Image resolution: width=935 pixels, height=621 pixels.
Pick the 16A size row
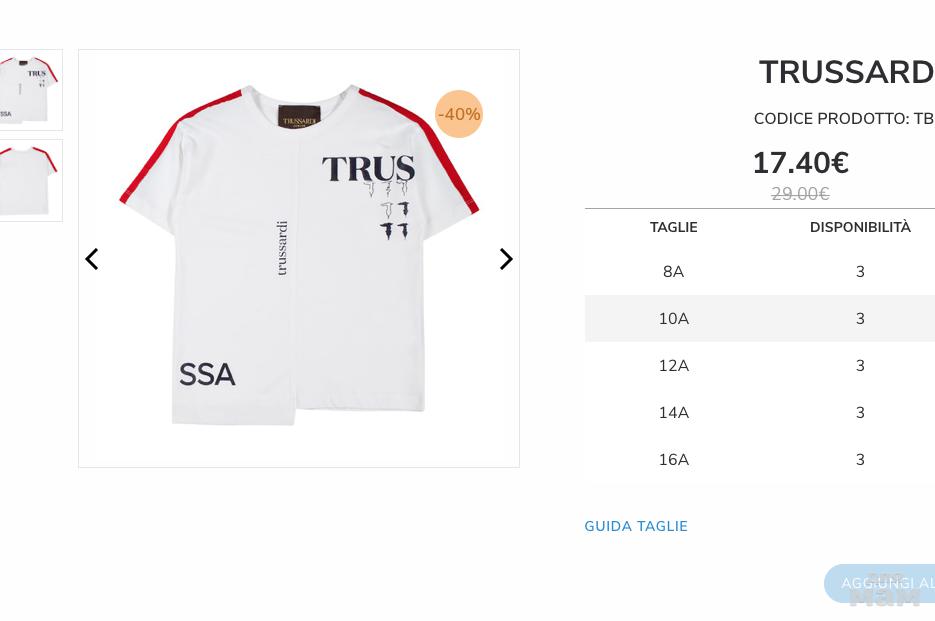click(673, 460)
